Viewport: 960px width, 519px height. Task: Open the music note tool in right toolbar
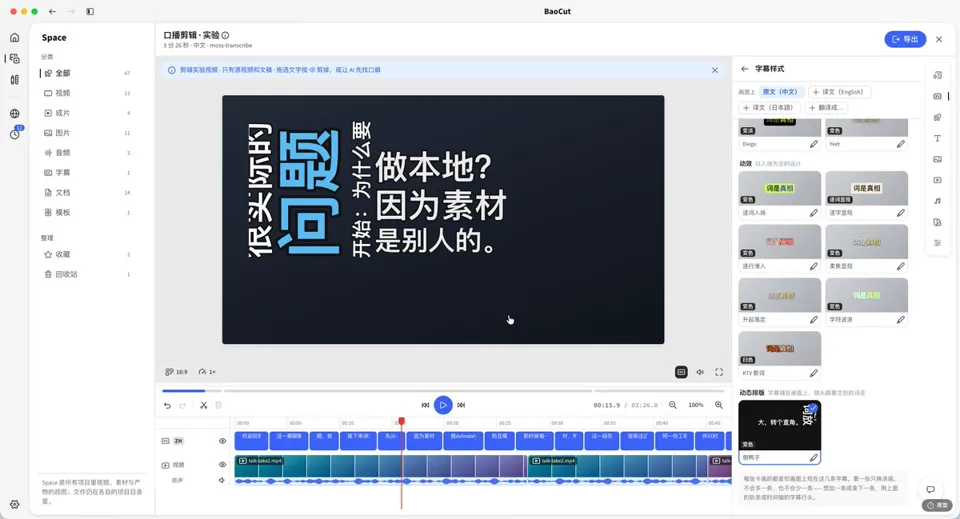[937, 201]
